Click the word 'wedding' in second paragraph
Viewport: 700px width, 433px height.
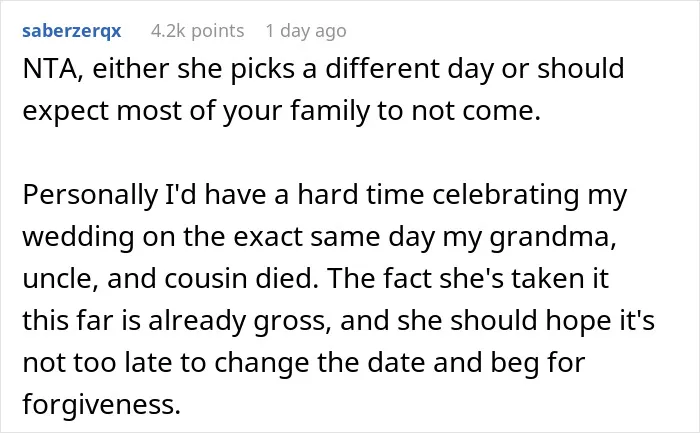pos(78,237)
